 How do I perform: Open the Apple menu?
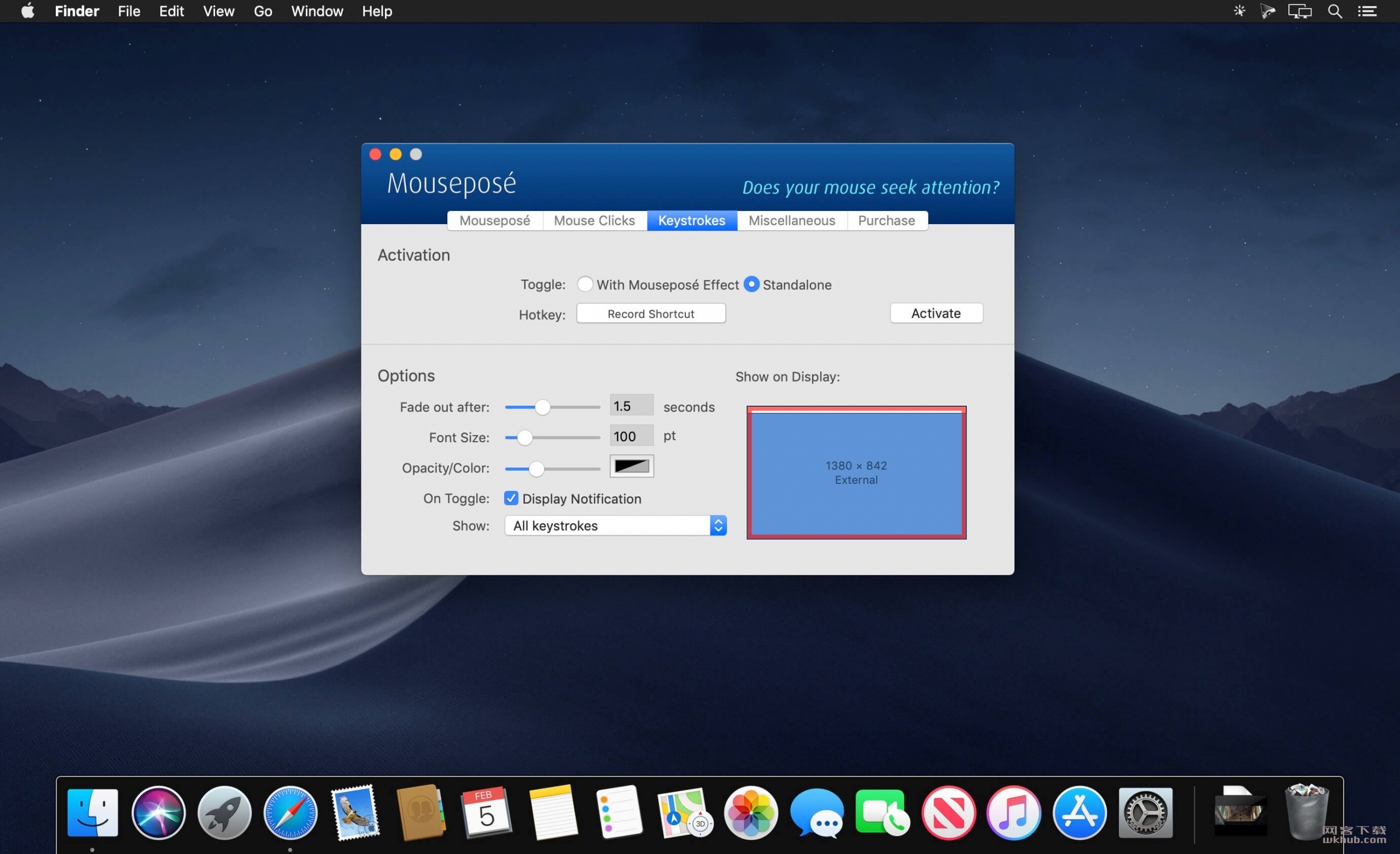tap(27, 11)
